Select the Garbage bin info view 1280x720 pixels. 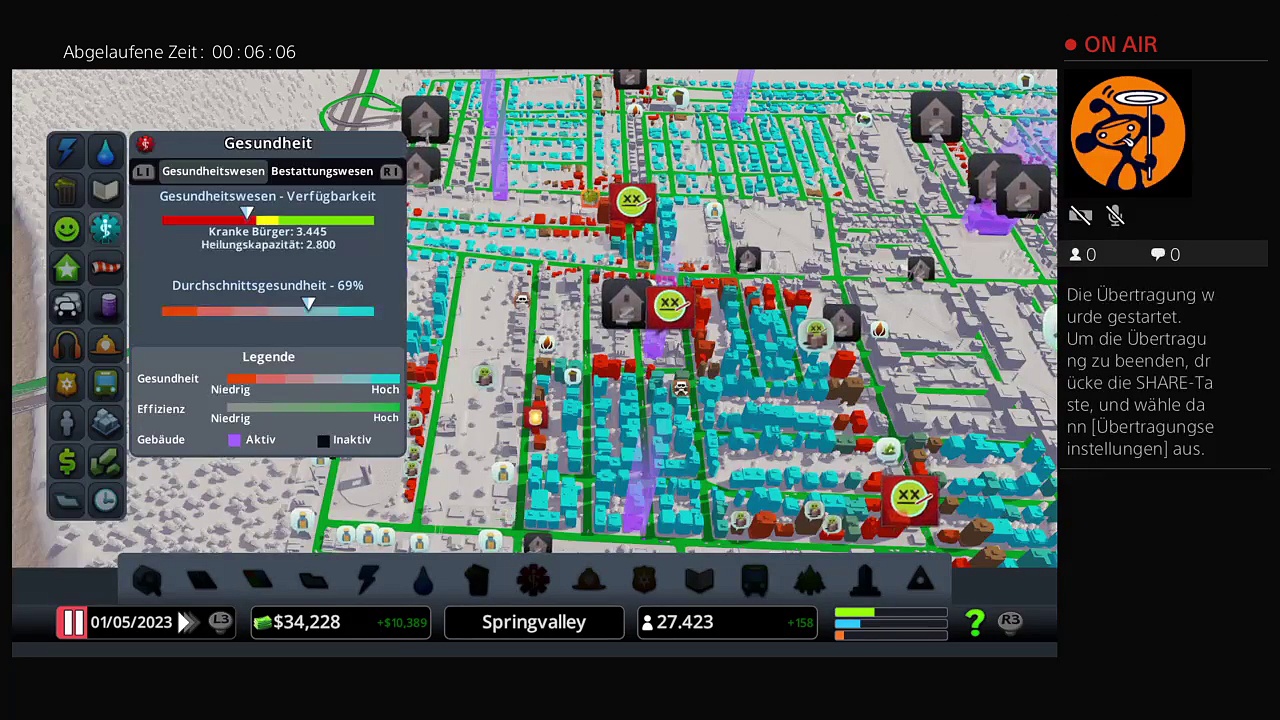[x=67, y=190]
